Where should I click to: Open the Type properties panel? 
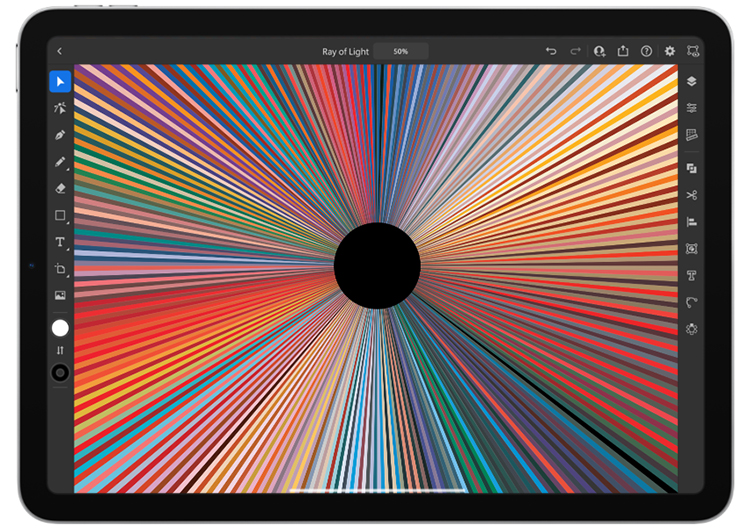[x=692, y=276]
